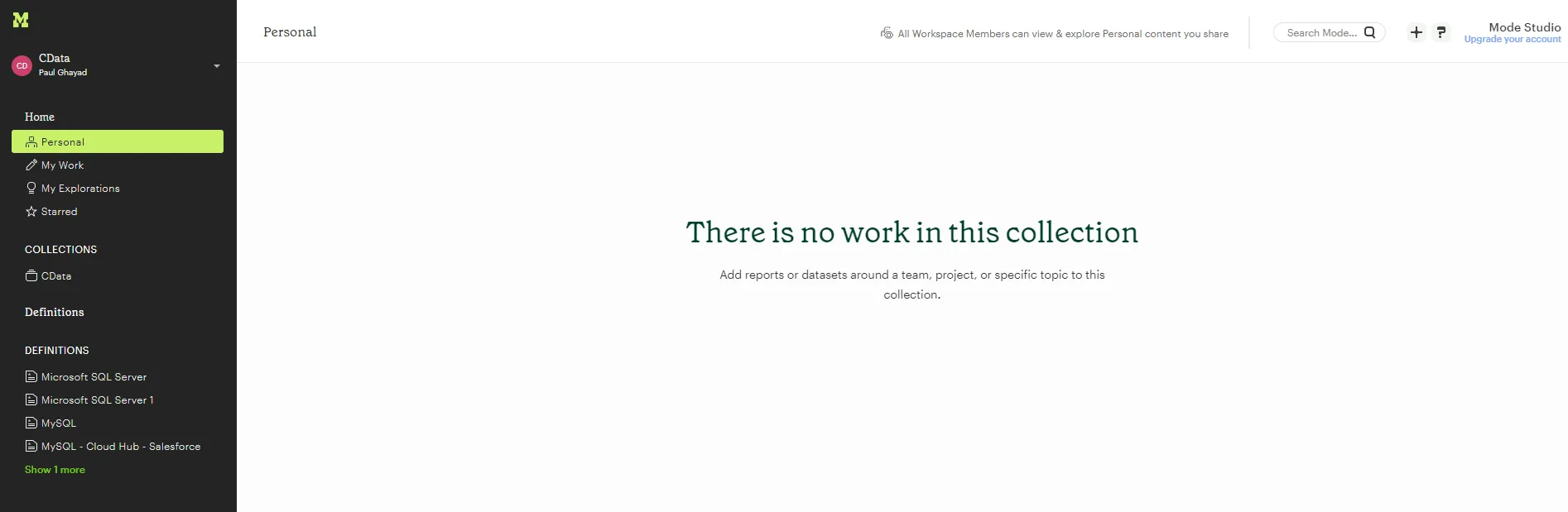Click the MySQL definition icon

(31, 423)
